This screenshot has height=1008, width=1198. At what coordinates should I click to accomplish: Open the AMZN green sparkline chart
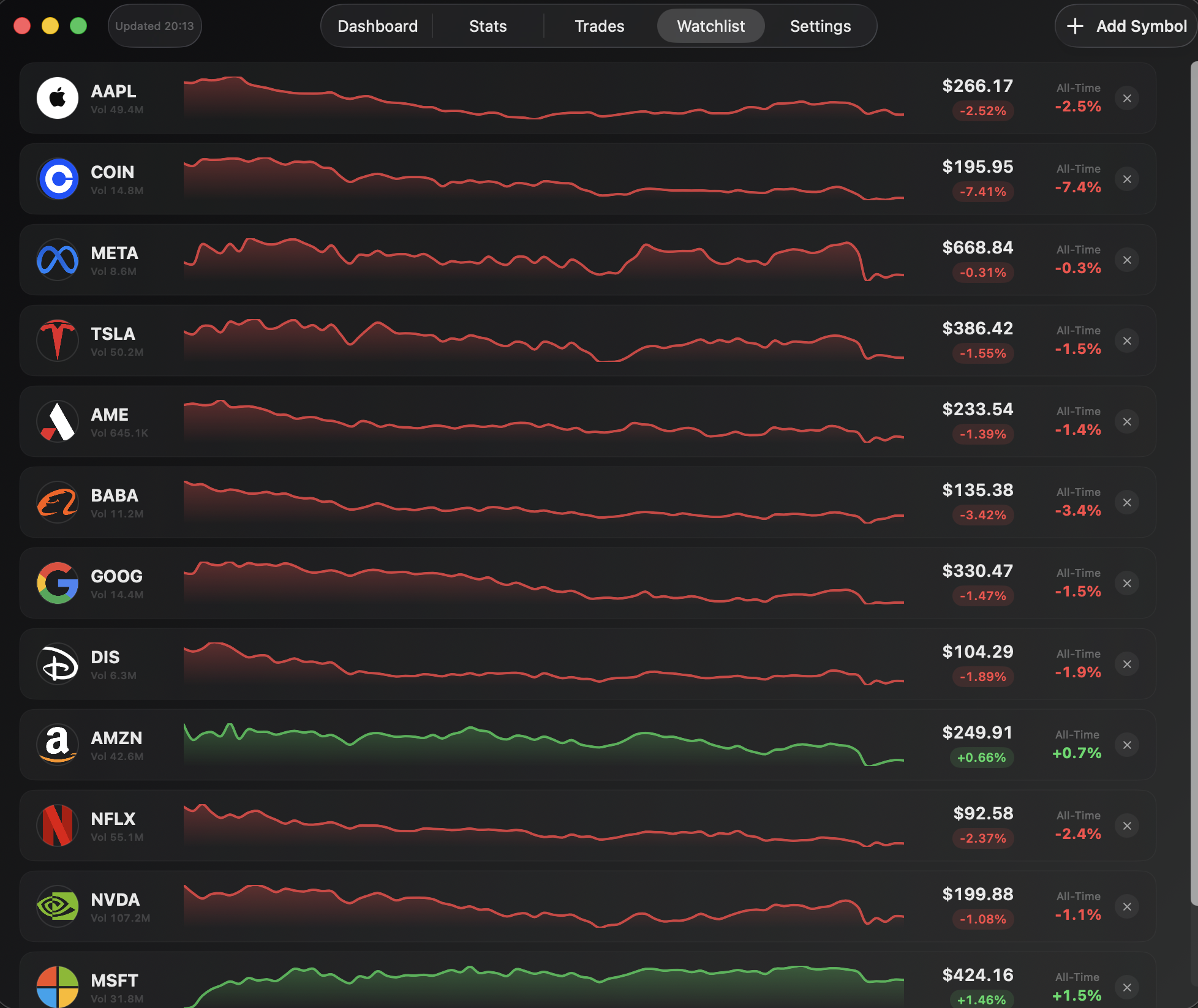(544, 745)
